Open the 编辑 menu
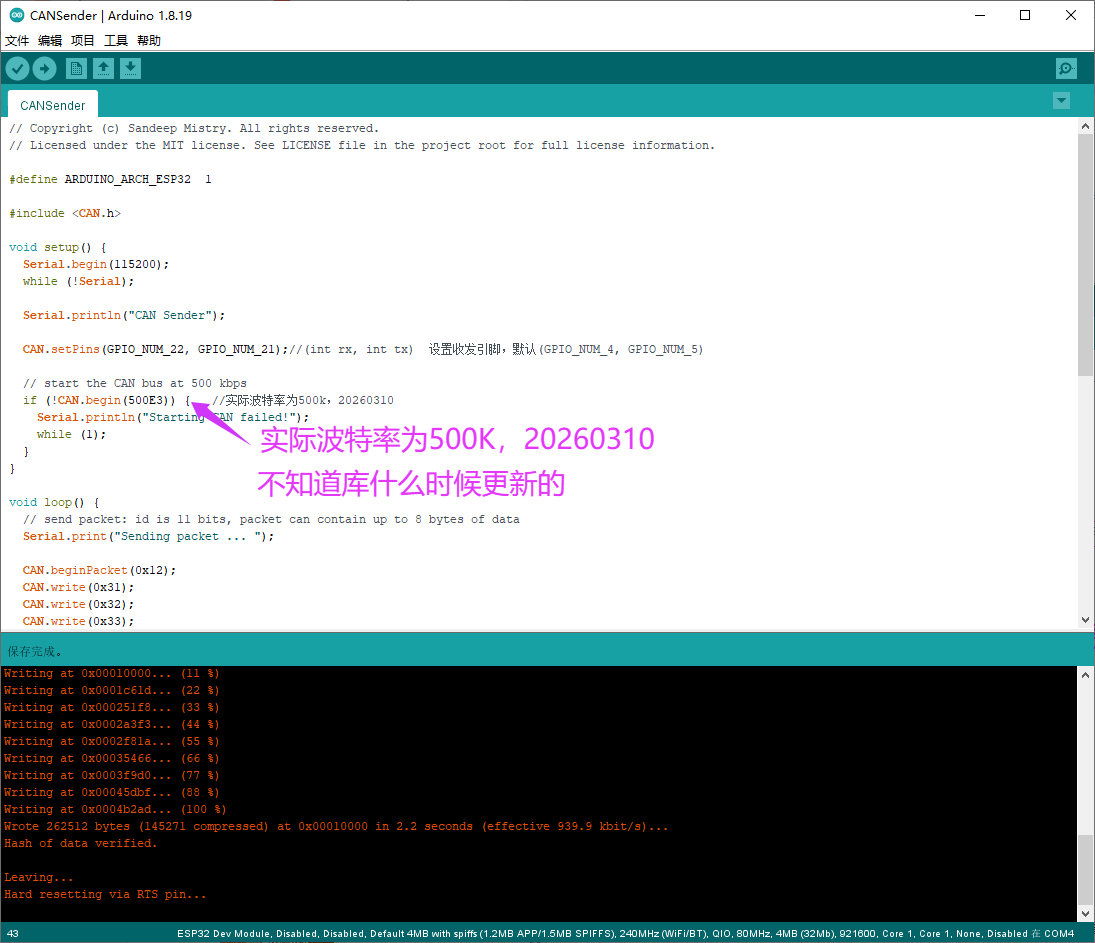This screenshot has width=1095, height=943. point(50,41)
